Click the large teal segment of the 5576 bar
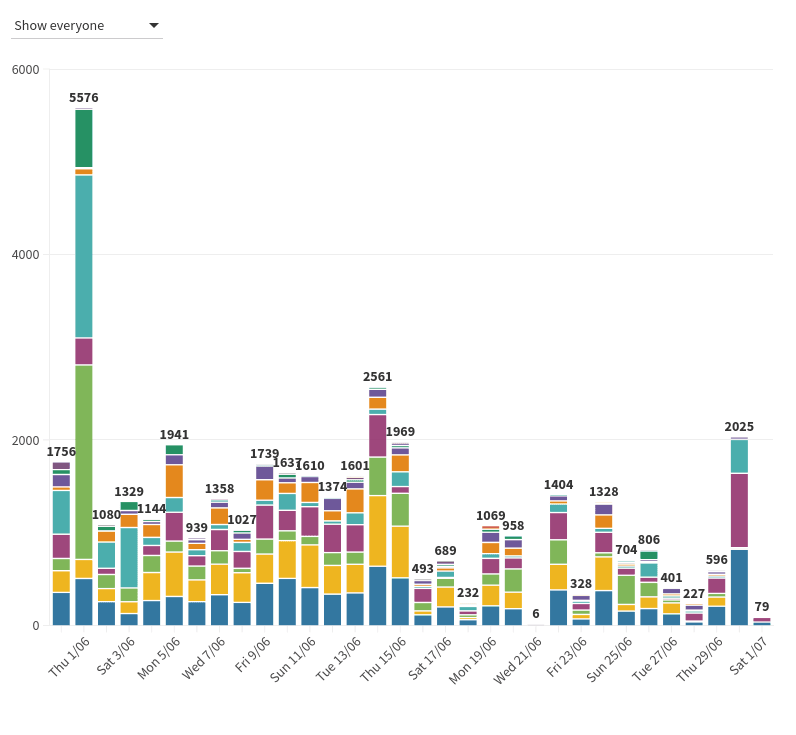The width and height of the screenshot is (796, 735). point(84,255)
